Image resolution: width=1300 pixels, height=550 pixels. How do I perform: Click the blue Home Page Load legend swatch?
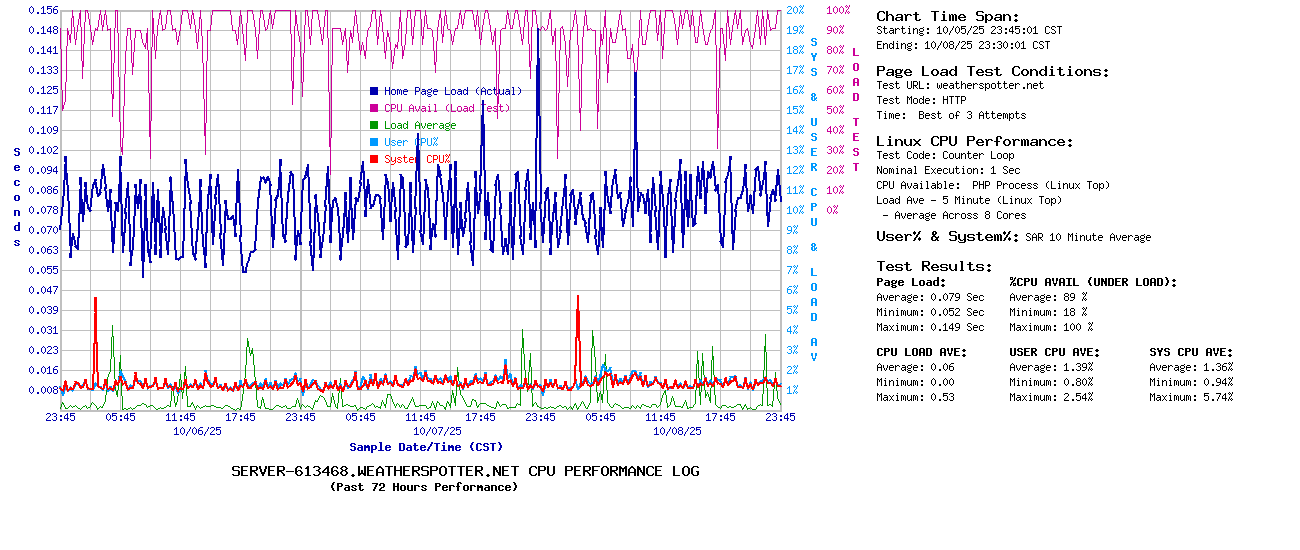click(x=374, y=91)
